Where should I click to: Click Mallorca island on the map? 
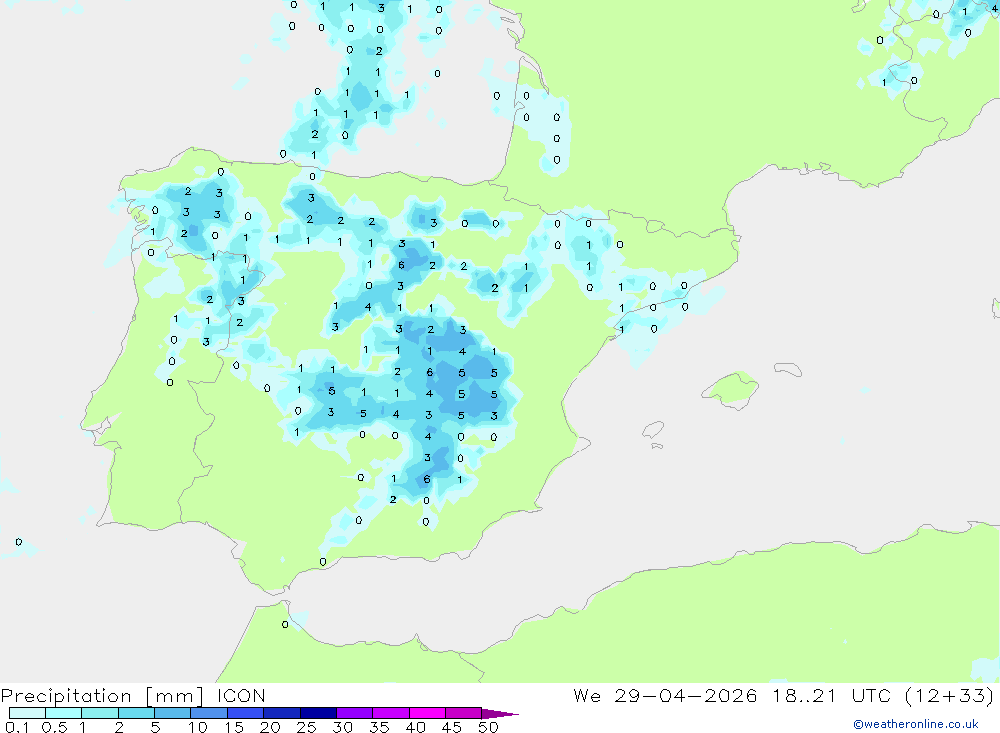(x=730, y=389)
